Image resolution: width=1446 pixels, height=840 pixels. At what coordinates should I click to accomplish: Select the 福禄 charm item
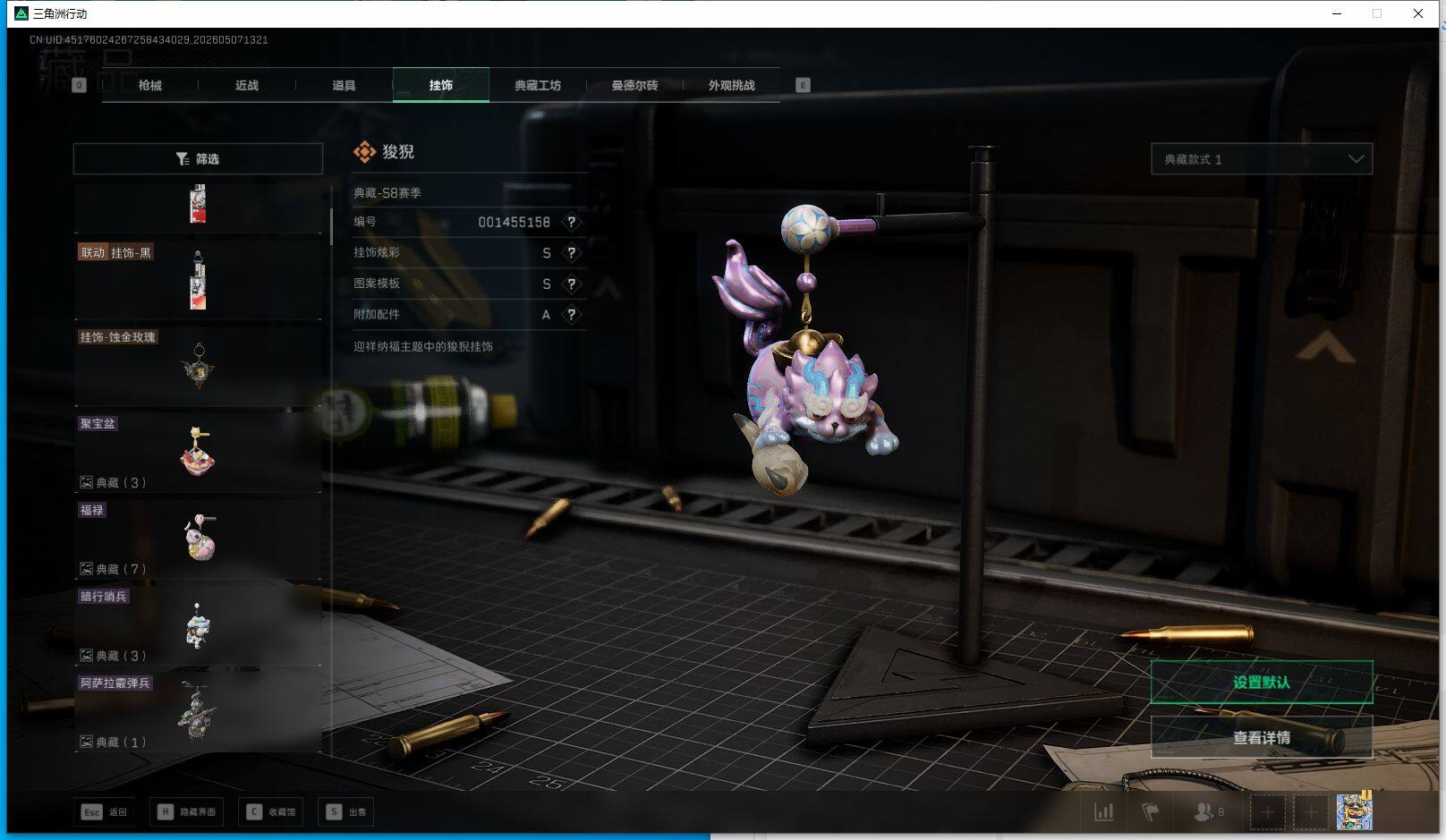[x=198, y=539]
